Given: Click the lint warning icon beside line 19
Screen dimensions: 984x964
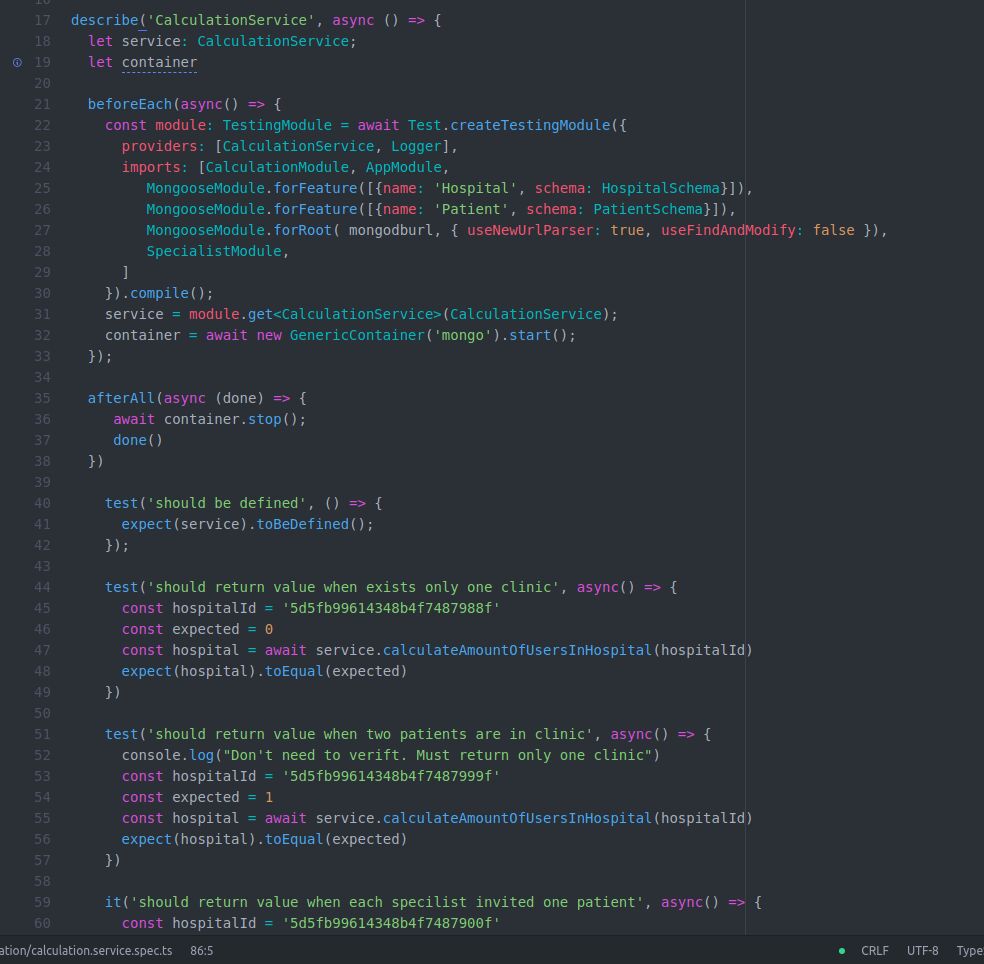Looking at the screenshot, I should tap(17, 62).
